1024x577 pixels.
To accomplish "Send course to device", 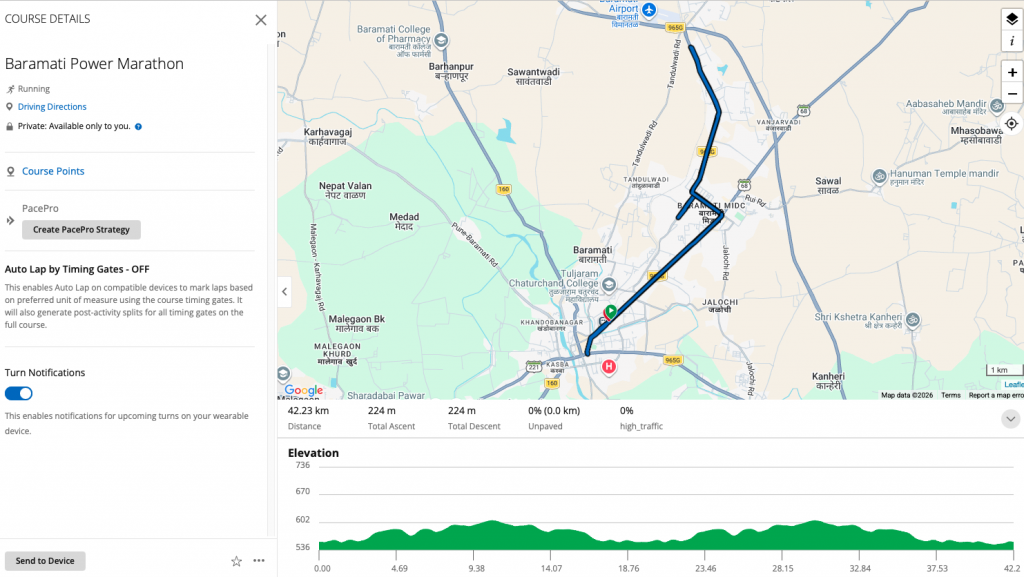I will click(x=45, y=561).
